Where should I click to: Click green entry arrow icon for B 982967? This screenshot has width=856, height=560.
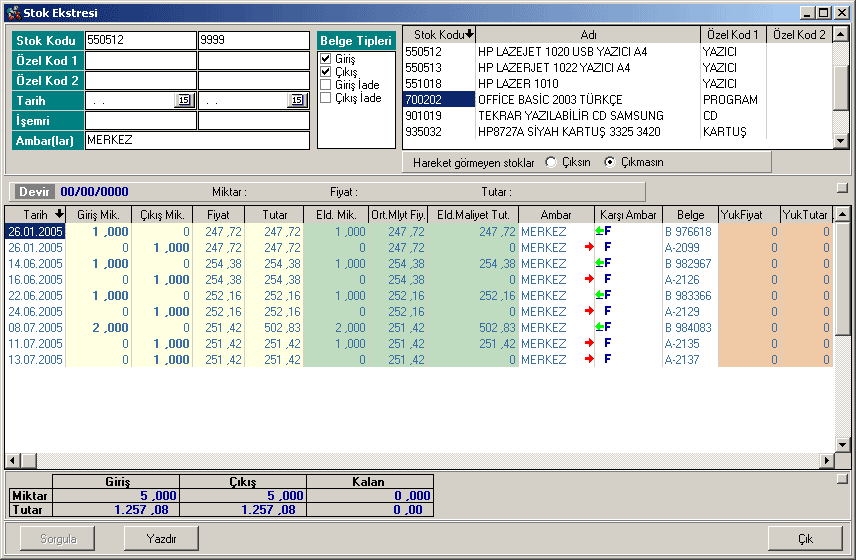tap(599, 263)
